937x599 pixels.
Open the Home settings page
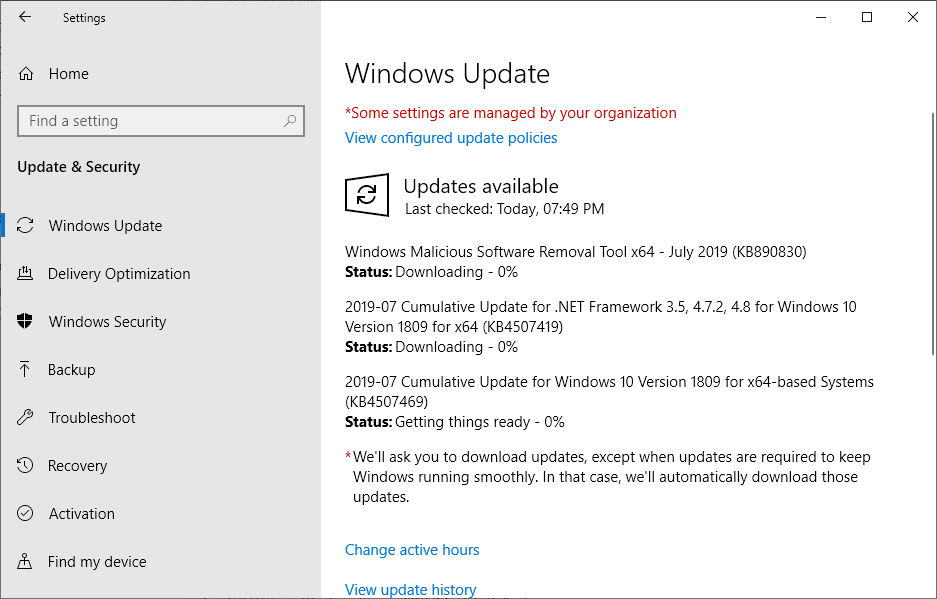[69, 74]
